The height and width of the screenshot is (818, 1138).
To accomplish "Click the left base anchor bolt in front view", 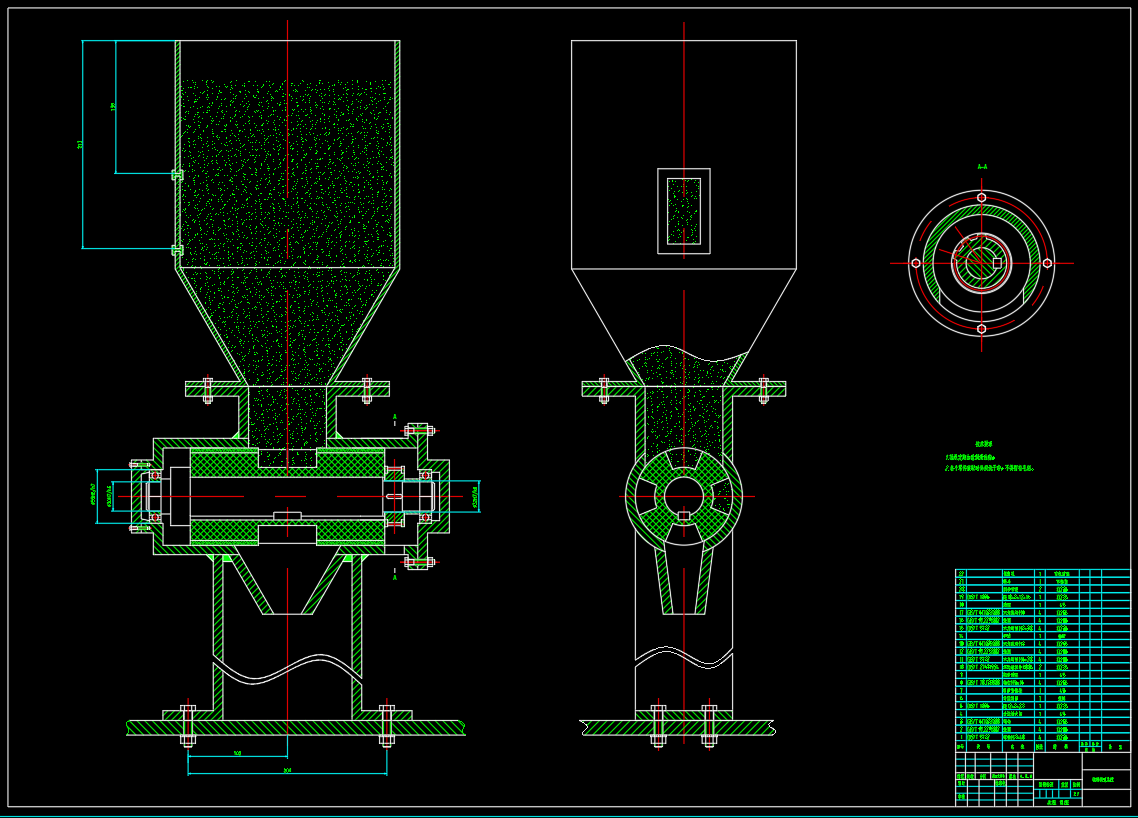I will click(188, 724).
